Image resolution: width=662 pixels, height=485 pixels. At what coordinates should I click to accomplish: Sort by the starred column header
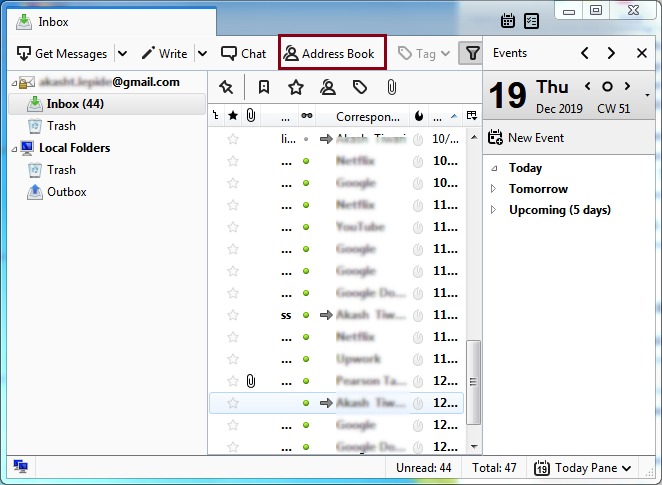point(233,116)
